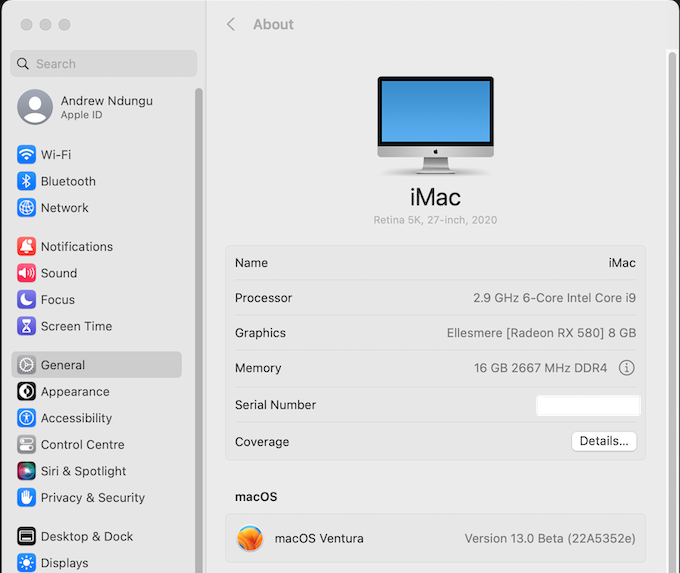The image size is (680, 573).
Task: Click the About page title
Action: point(273,24)
